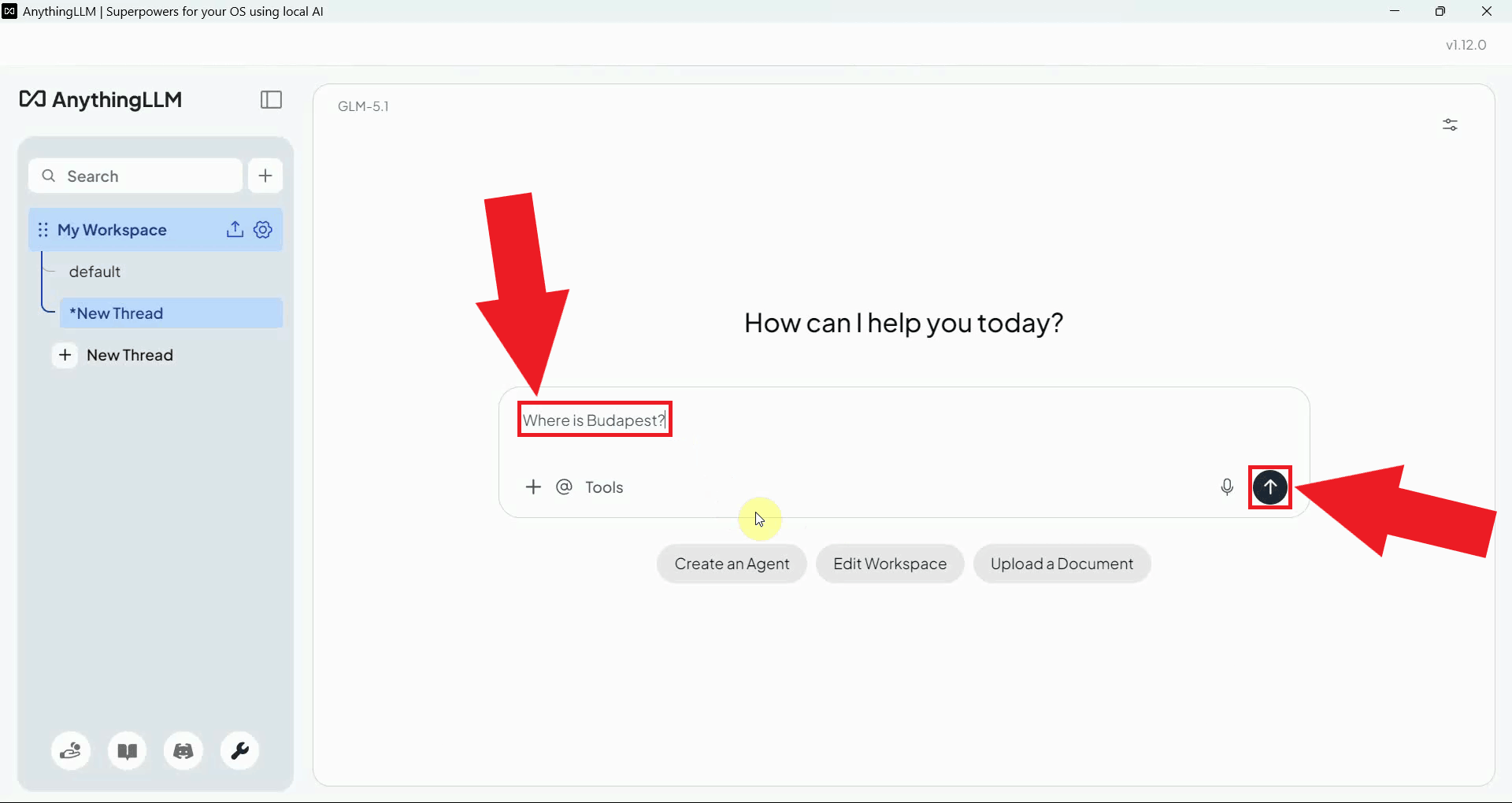
Task: Select the My Workspace entry
Action: (x=113, y=230)
